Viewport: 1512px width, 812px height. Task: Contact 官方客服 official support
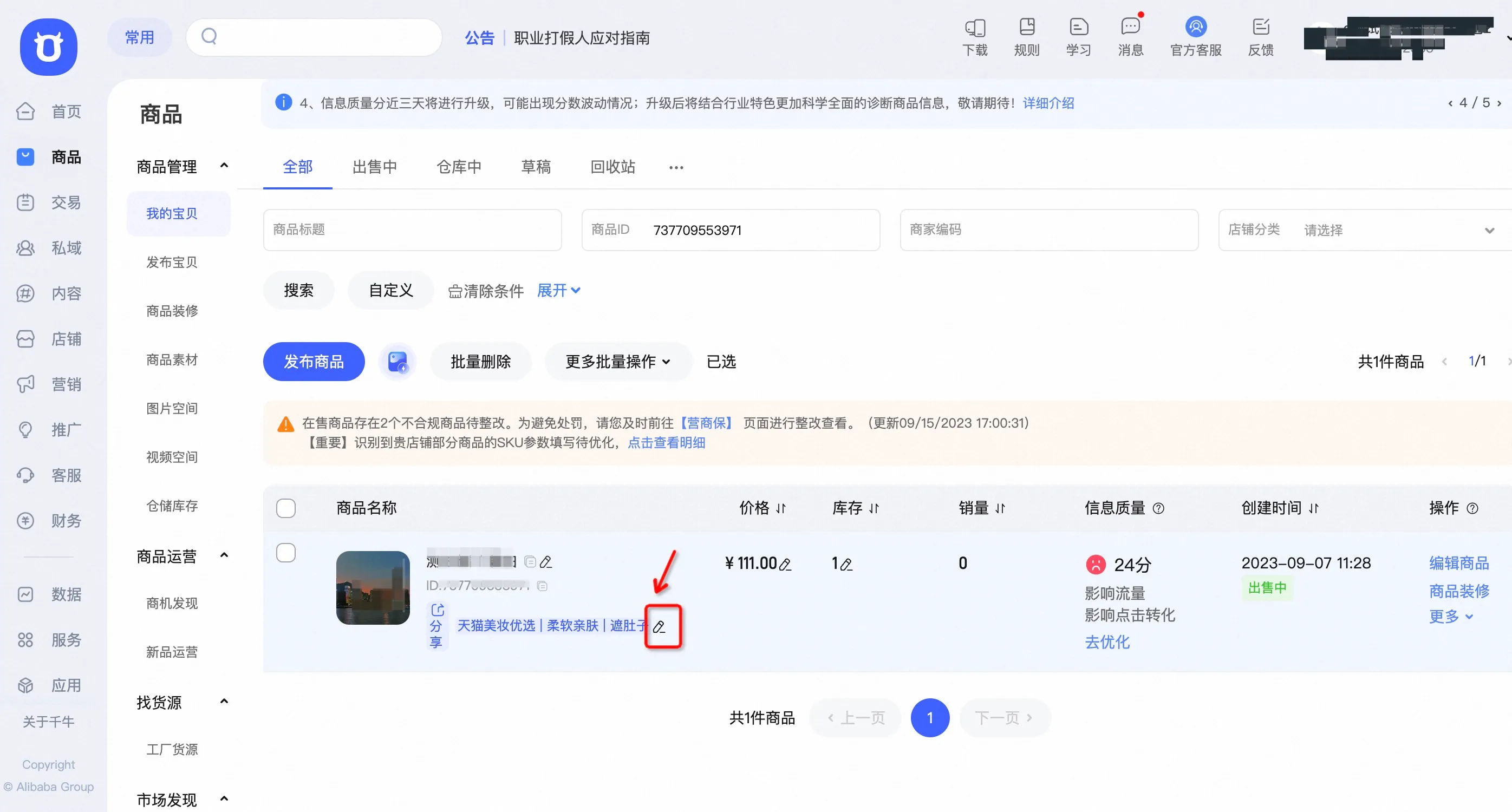[1196, 37]
